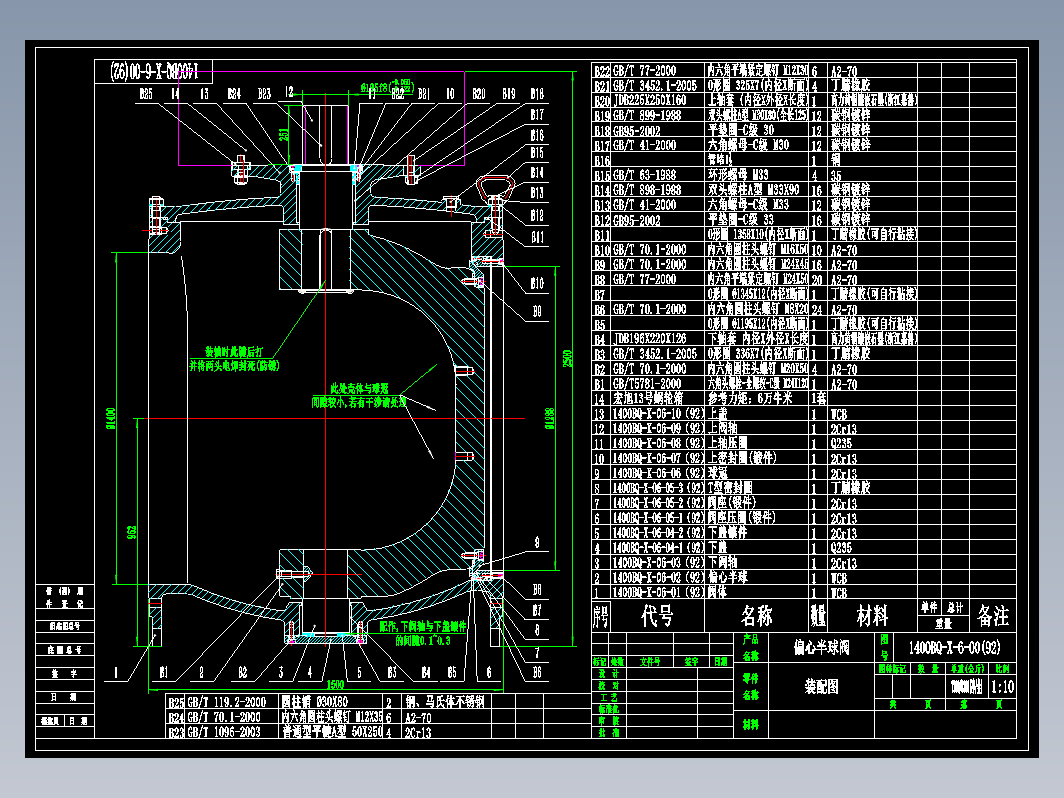Image resolution: width=1064 pixels, height=798 pixels.
Task: Click the B10 balloon callout
Action: (x=537, y=282)
